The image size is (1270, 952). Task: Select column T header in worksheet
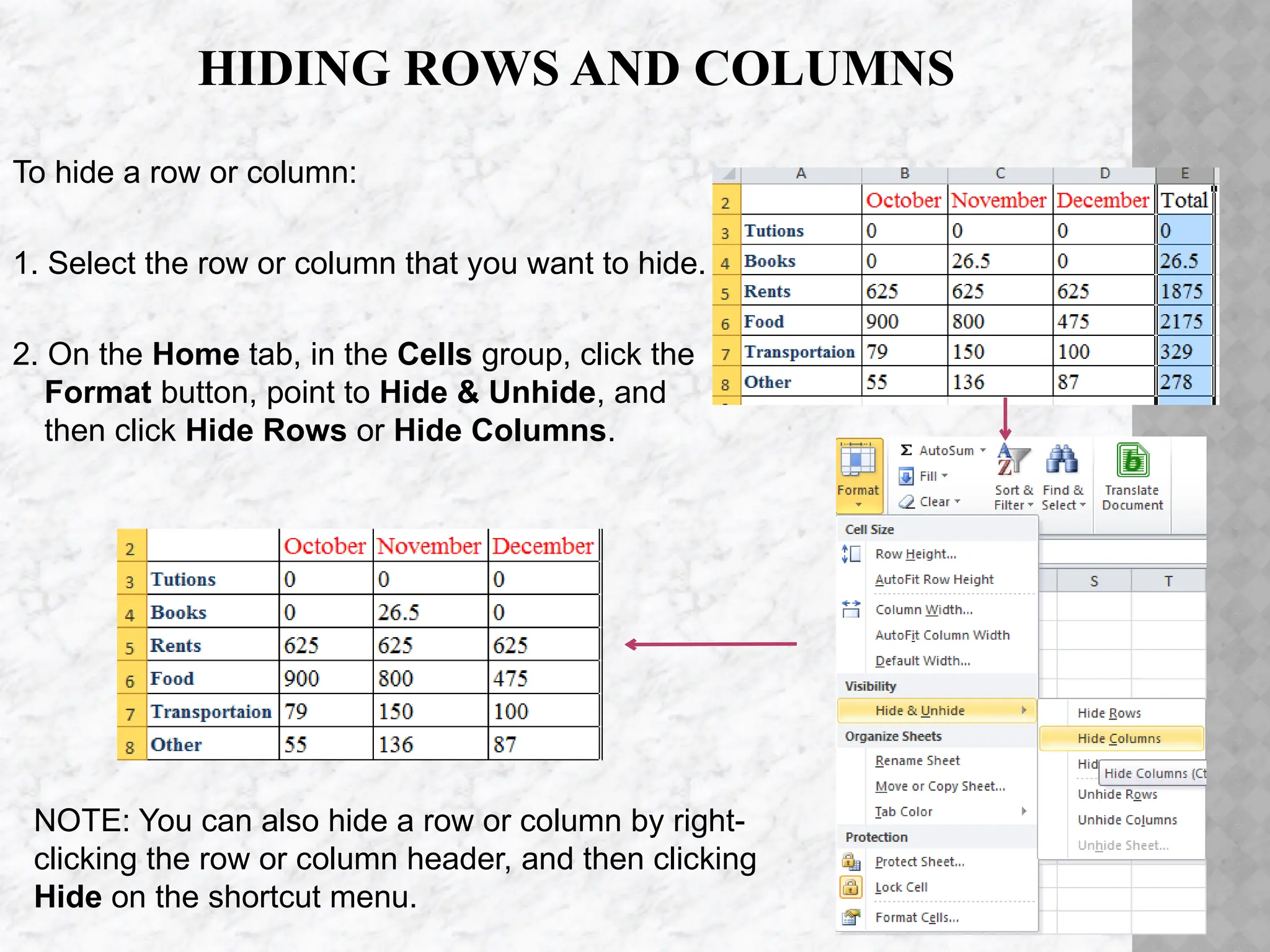pos(1168,581)
